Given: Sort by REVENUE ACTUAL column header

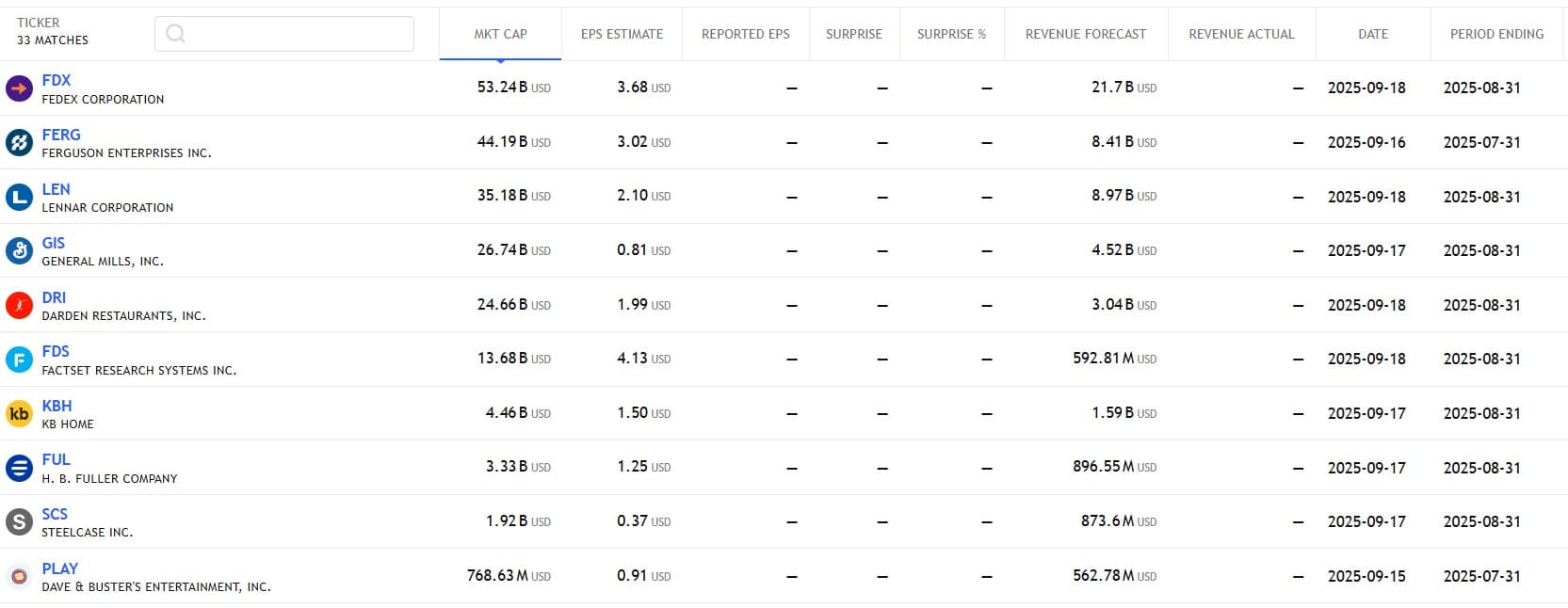Looking at the screenshot, I should click(x=1241, y=34).
